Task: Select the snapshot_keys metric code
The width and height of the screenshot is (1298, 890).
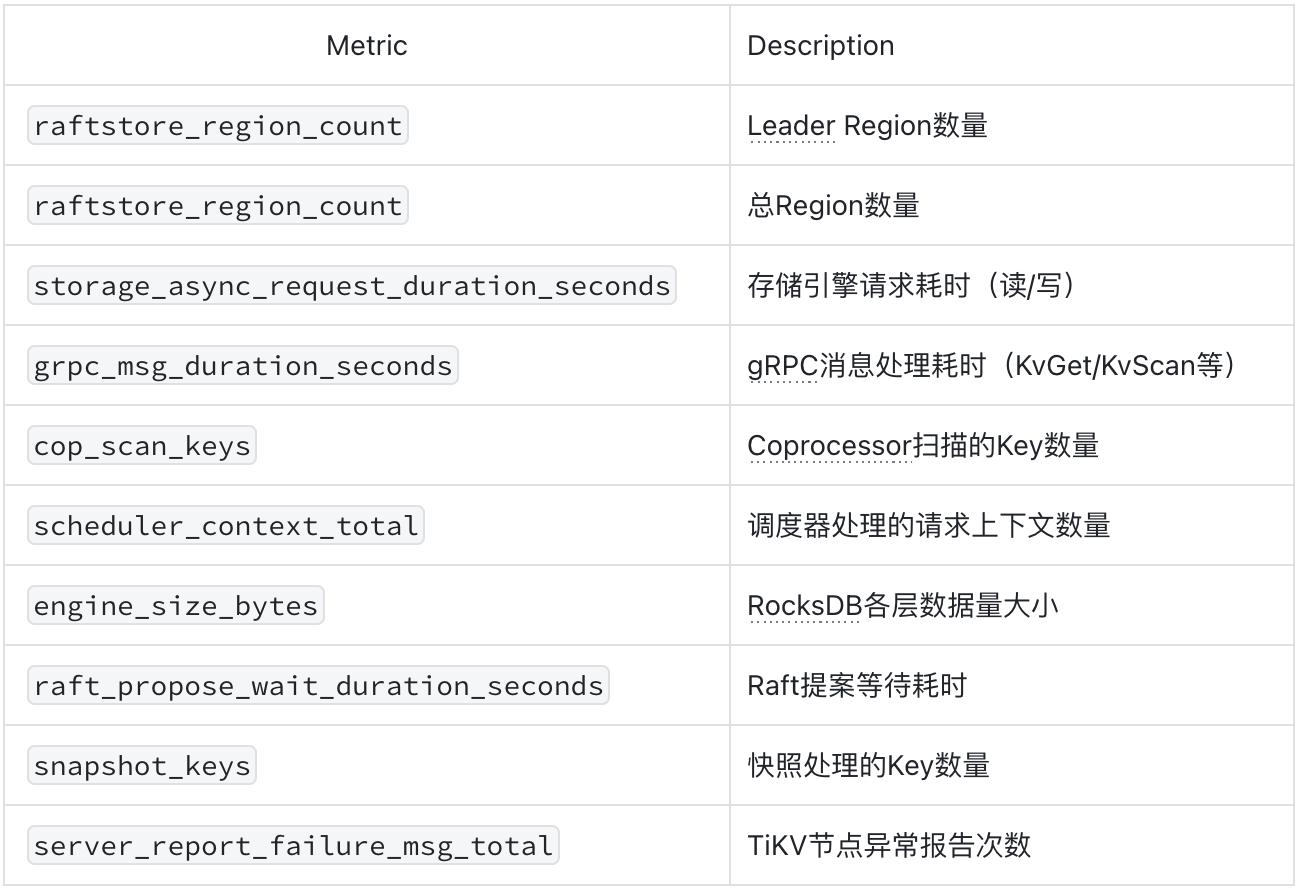Action: point(142,765)
